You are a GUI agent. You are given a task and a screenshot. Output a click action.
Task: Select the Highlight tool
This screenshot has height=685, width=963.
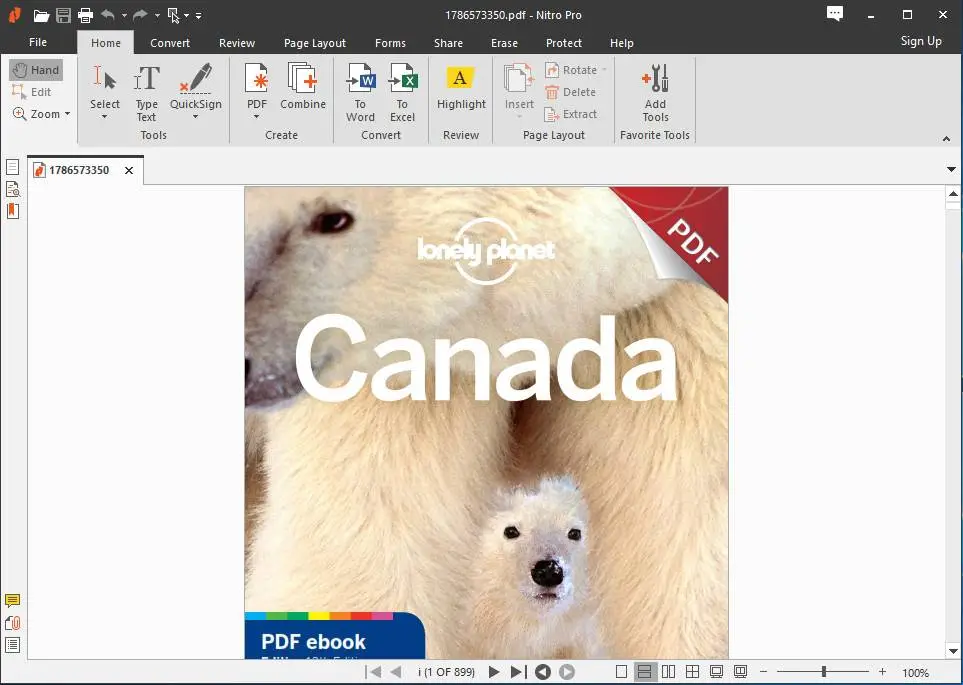click(x=460, y=90)
